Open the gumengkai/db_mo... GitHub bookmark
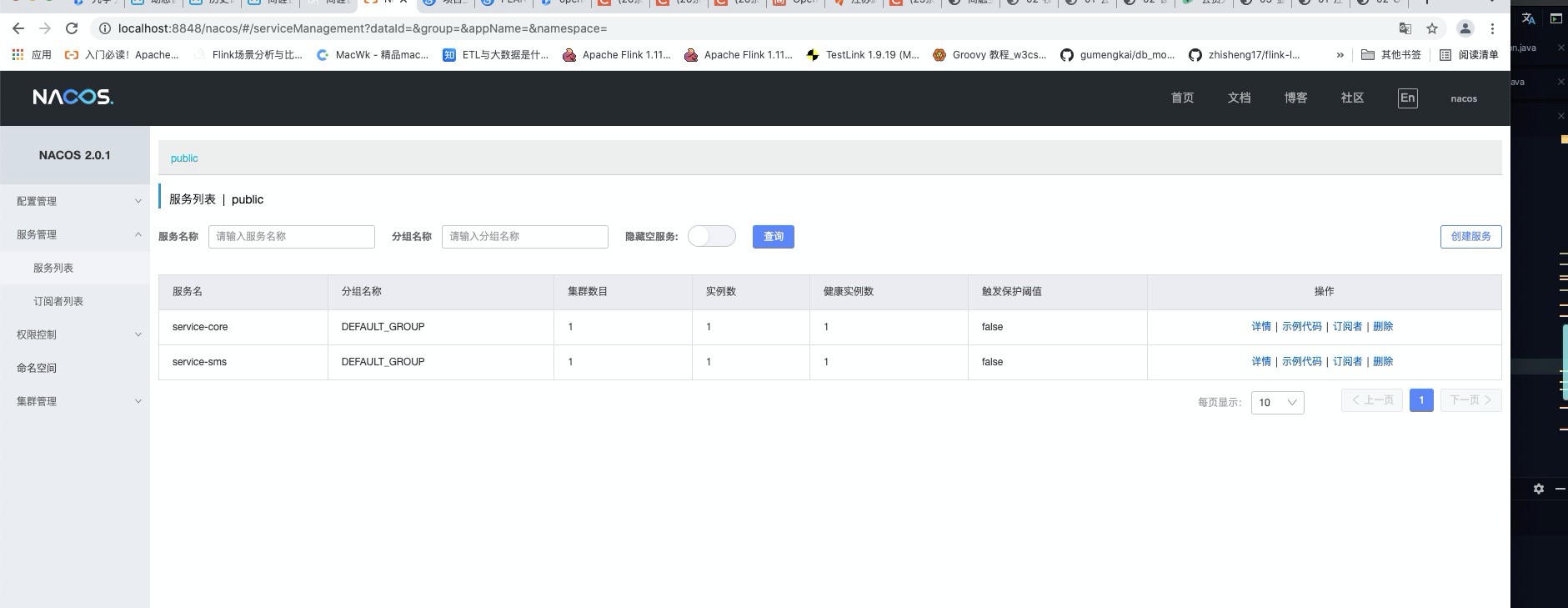The image size is (1568, 608). coord(1117,55)
